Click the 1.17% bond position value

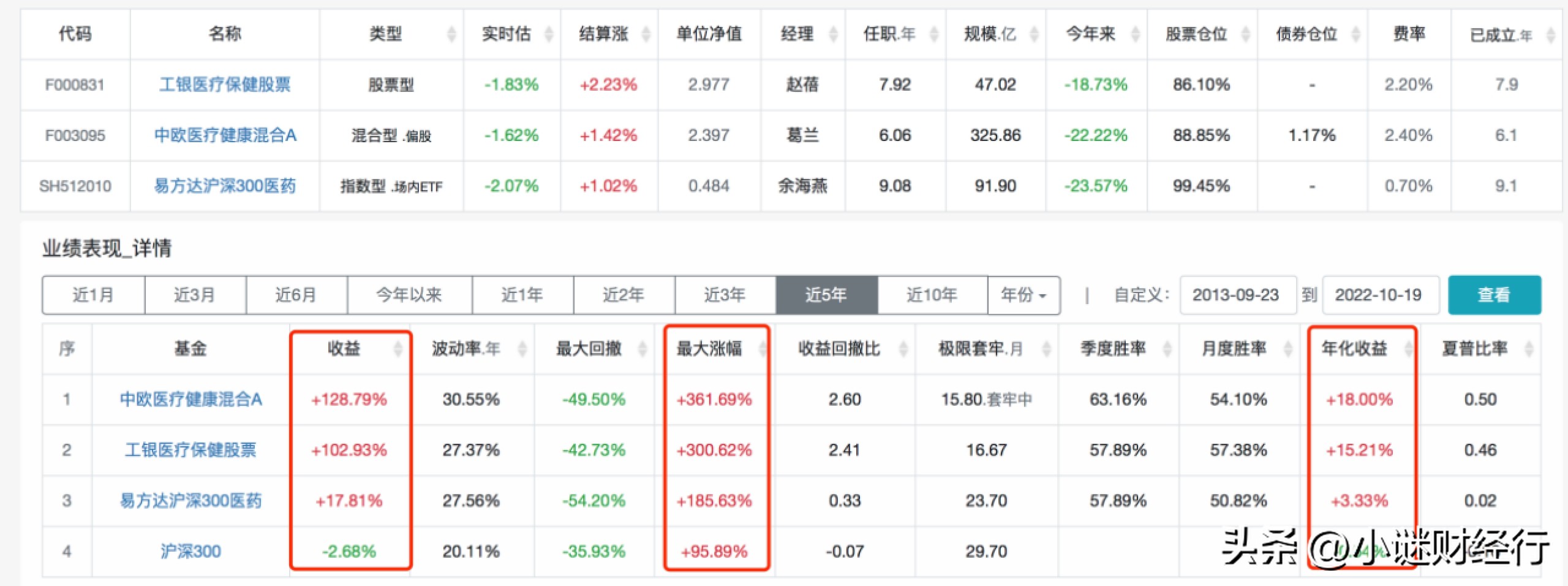point(1312,135)
